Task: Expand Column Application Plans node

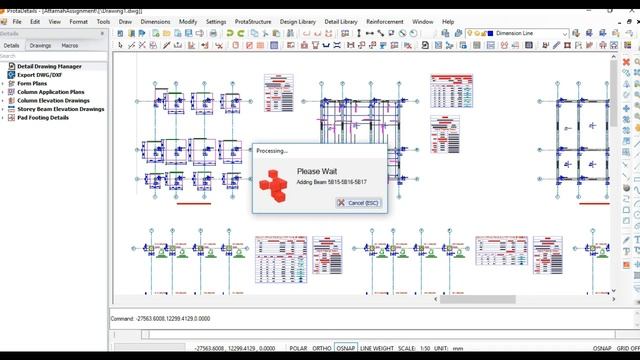Action: pos(3,92)
